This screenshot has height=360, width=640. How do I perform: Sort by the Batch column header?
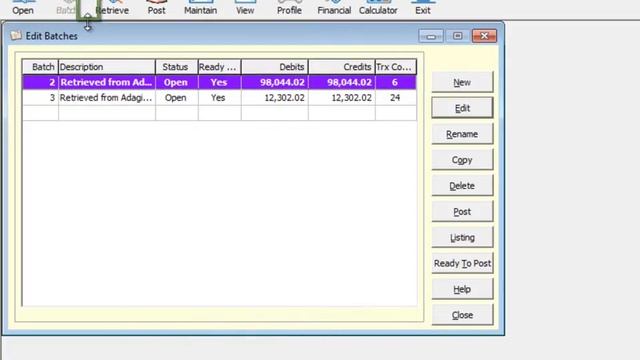(x=40, y=67)
